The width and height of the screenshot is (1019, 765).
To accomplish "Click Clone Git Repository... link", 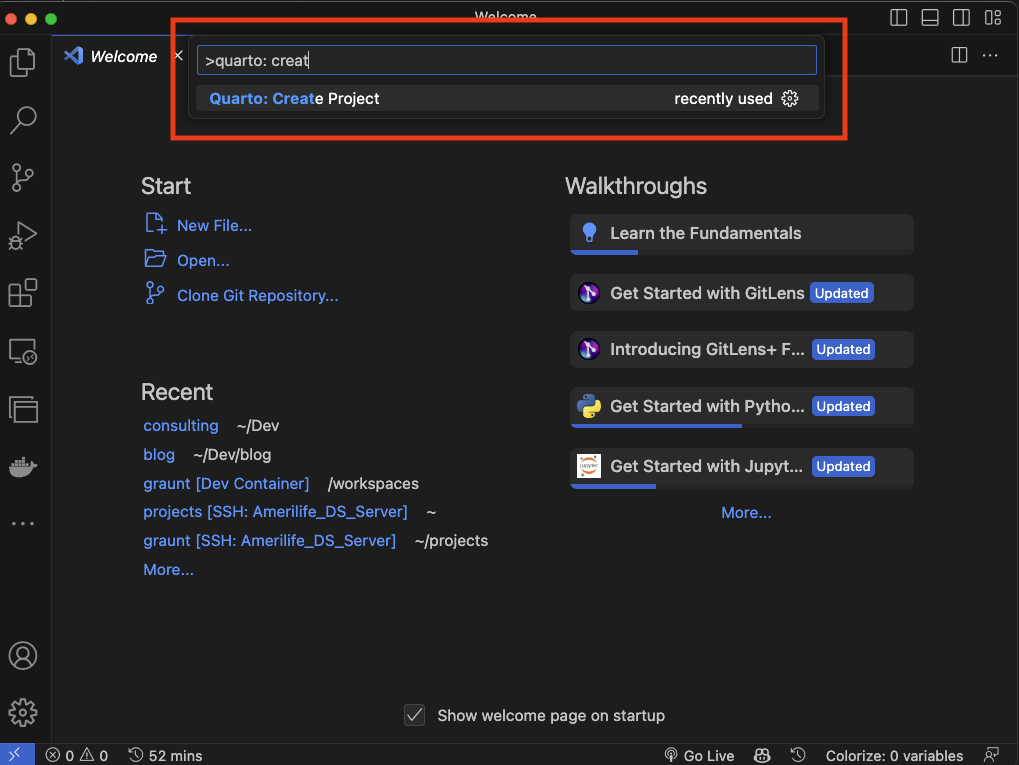I will (x=257, y=295).
